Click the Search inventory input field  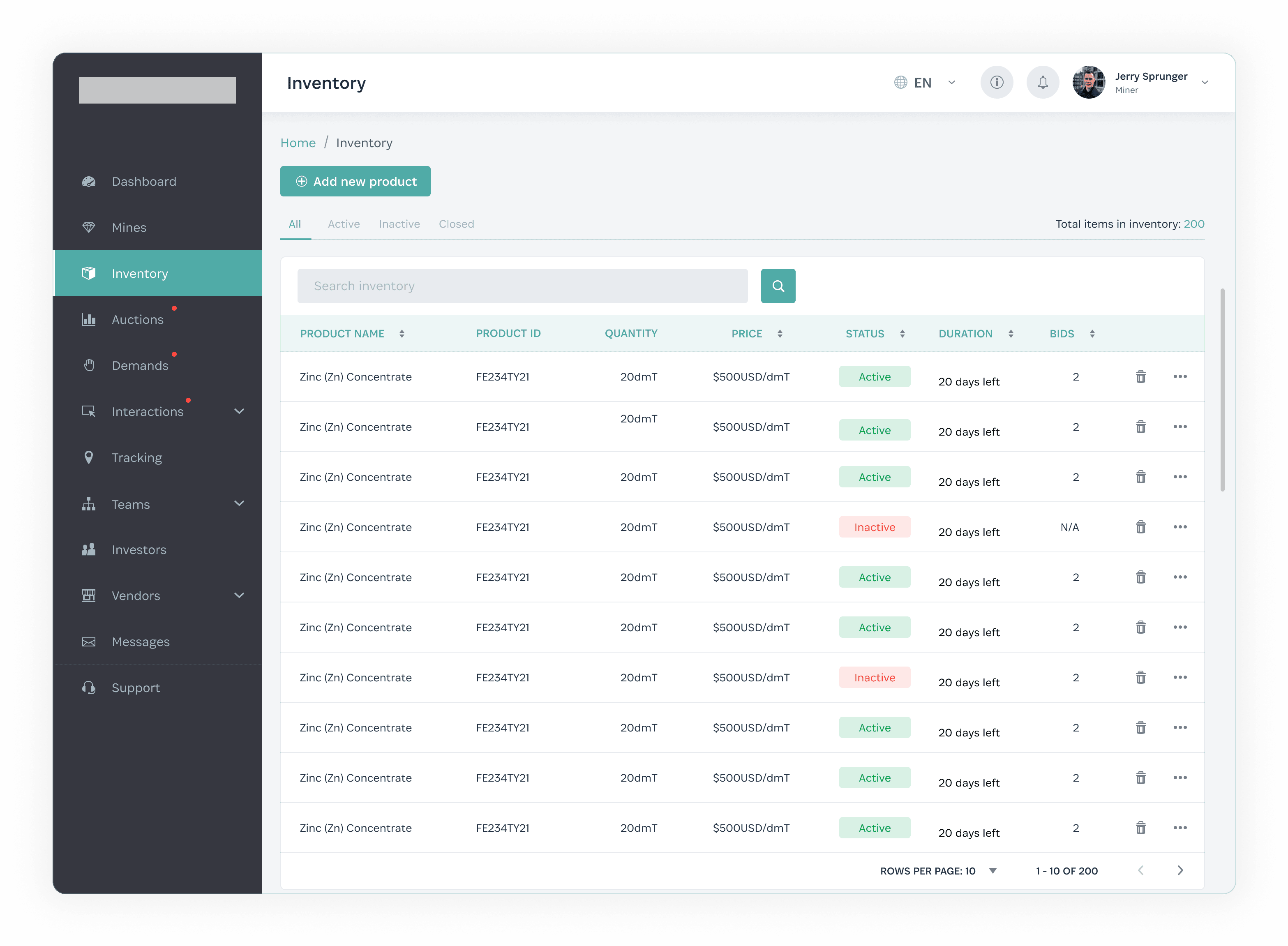click(522, 286)
